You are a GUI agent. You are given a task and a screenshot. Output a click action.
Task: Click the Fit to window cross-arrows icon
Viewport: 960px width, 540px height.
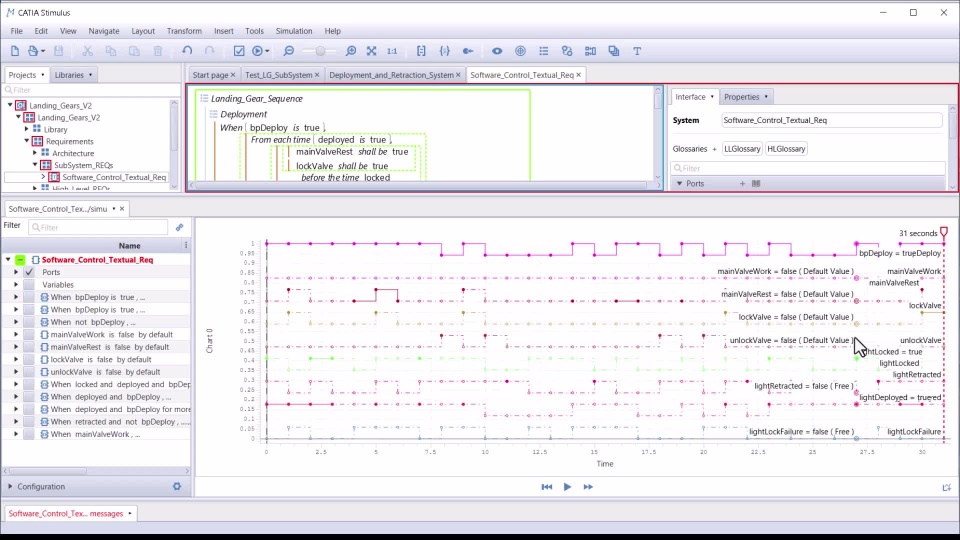(x=372, y=51)
